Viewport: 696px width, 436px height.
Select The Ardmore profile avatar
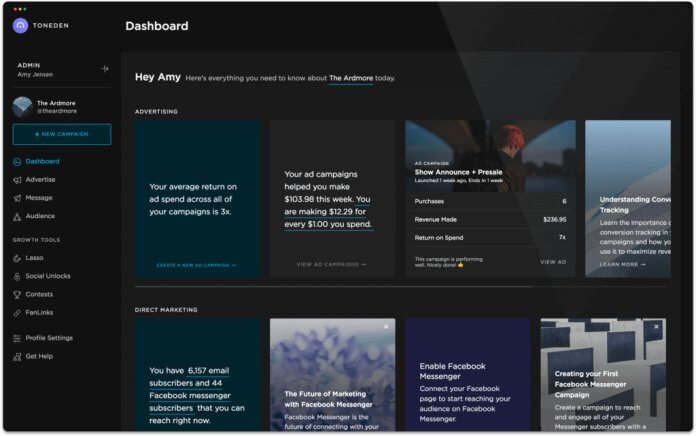coord(22,106)
